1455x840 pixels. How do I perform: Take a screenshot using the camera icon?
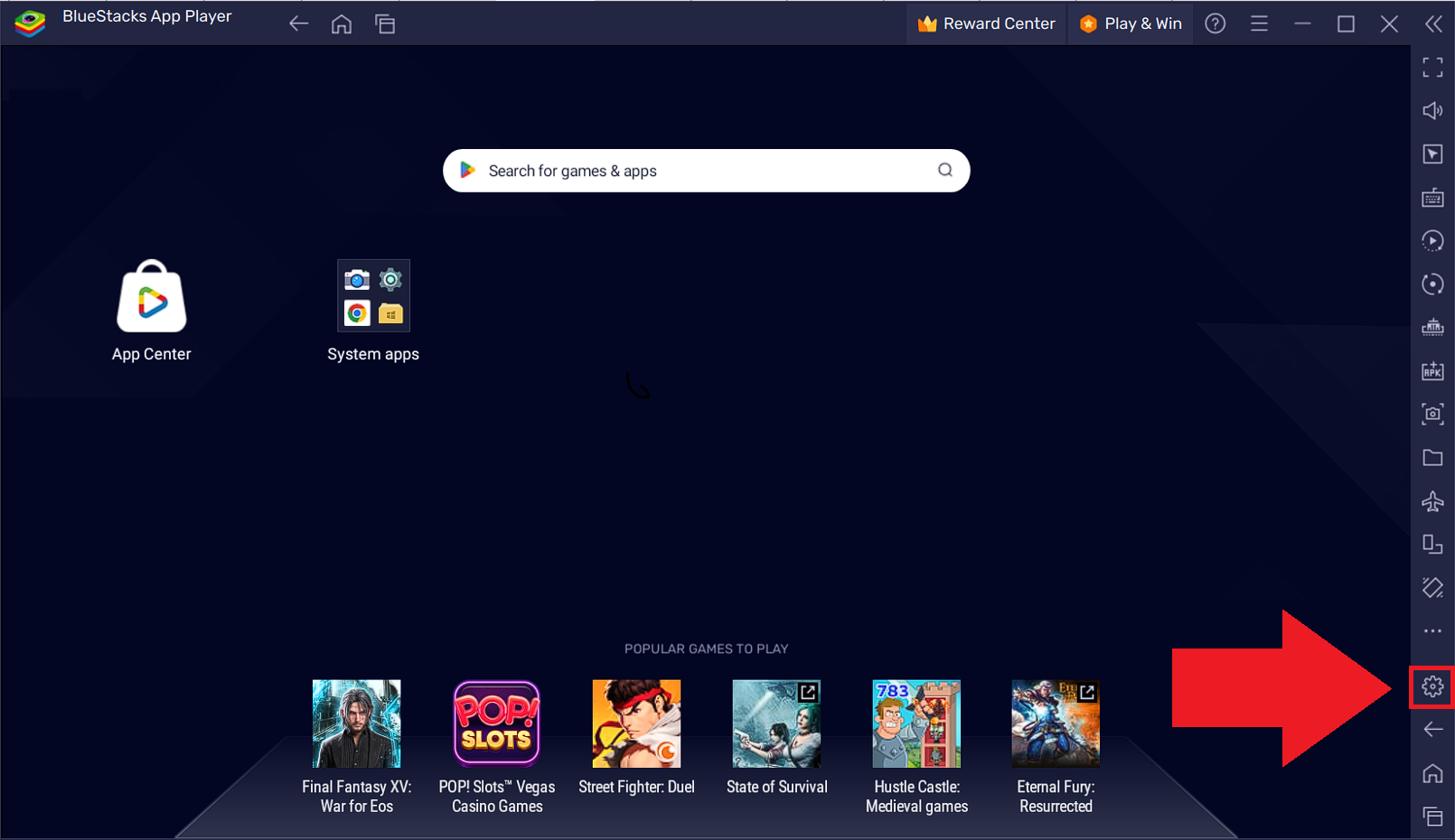(1432, 414)
